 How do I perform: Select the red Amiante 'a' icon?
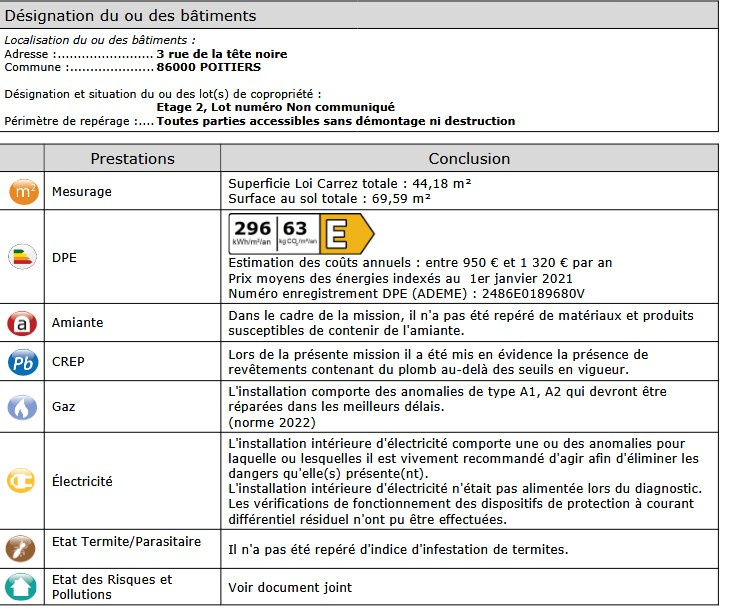click(23, 323)
